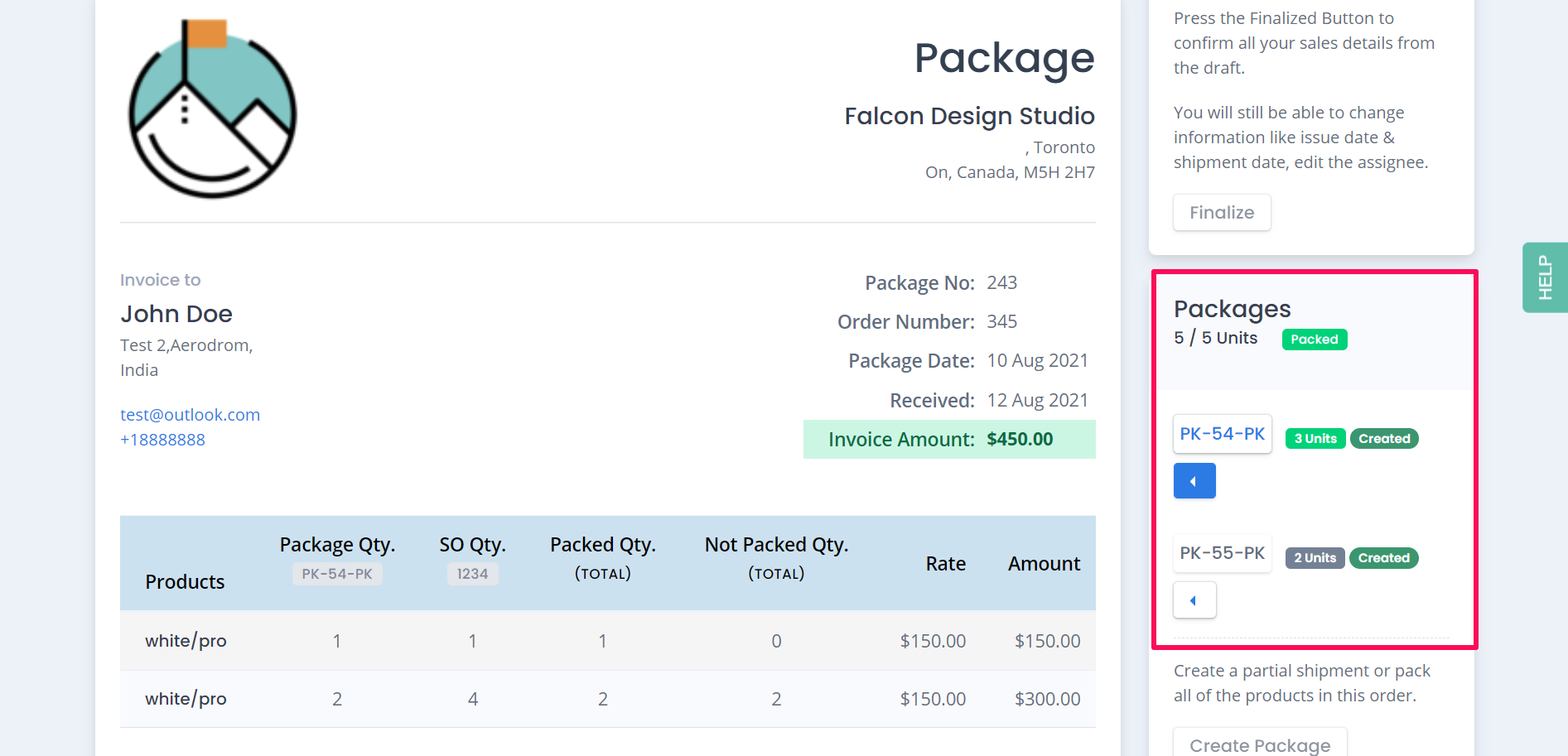Select the white/pro row with $300.00 amount
Viewport: 1568px width, 756px height.
point(607,699)
